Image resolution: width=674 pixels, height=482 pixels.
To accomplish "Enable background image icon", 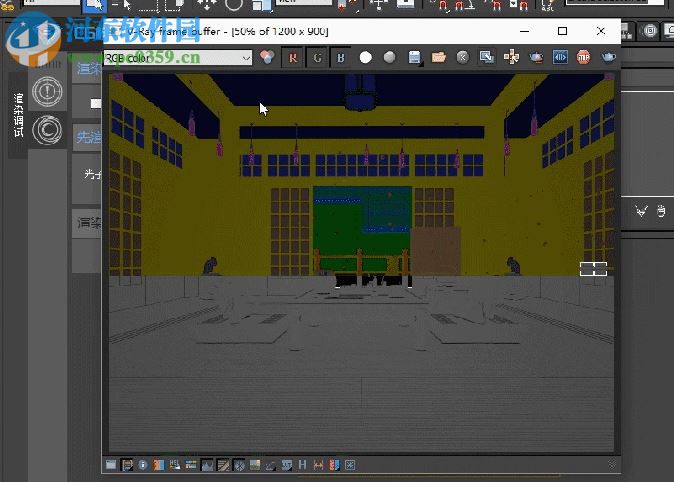I will 254,465.
